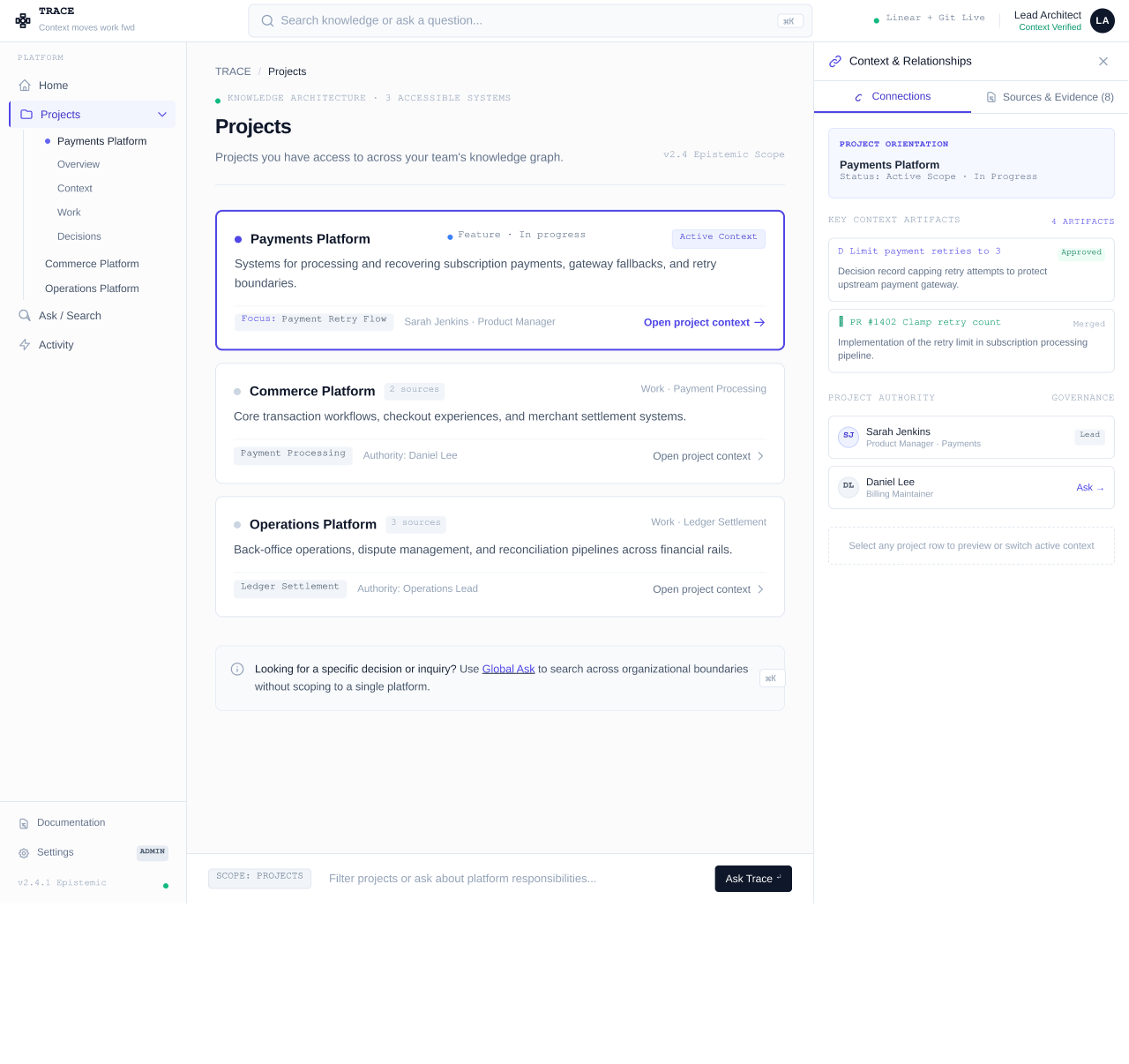
Task: Open Context under Payments Platform
Action: 75,189
